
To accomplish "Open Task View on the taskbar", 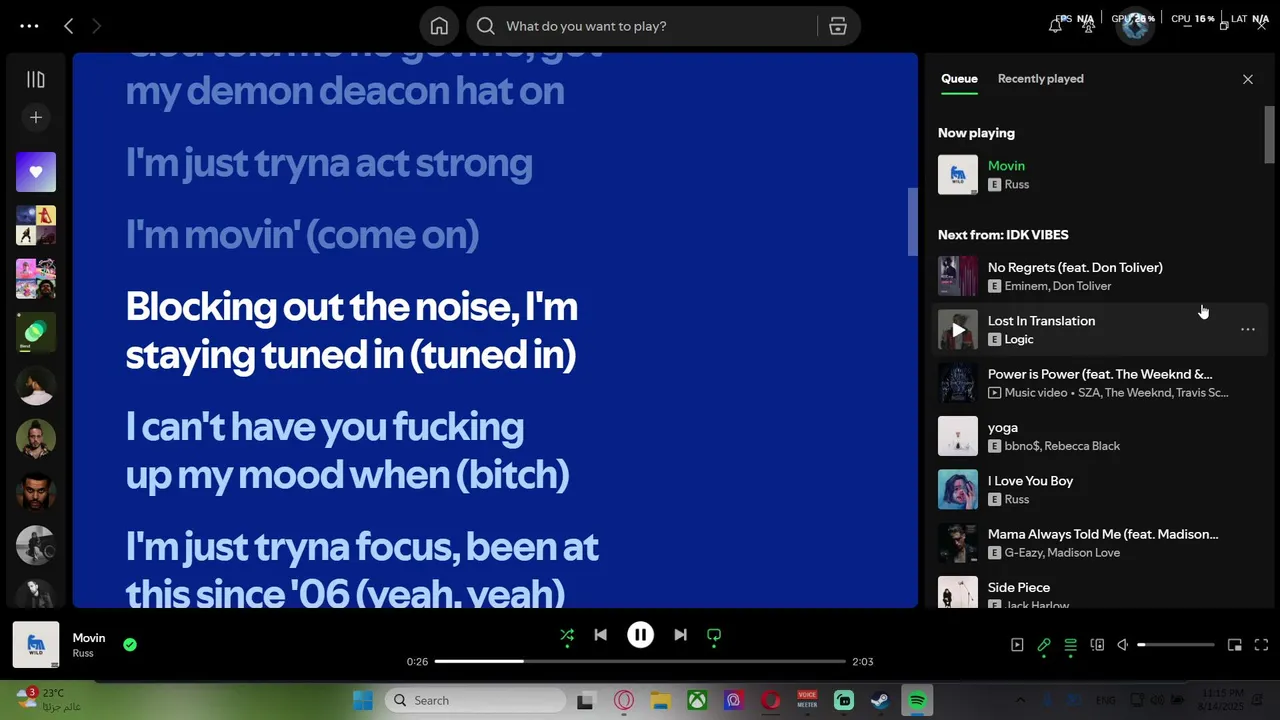I will (585, 701).
